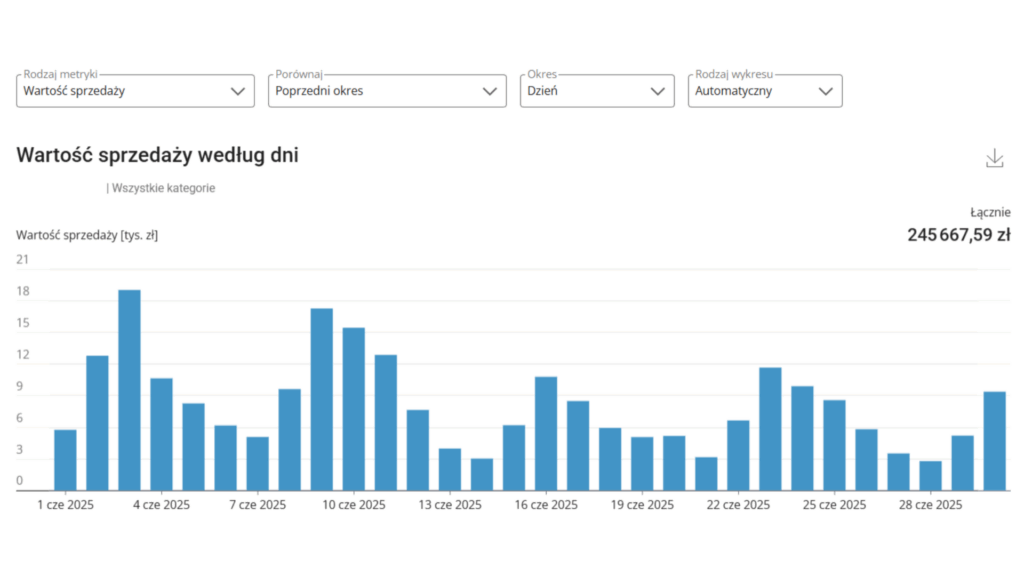Click the bar for 4 cze 2025
This screenshot has width=1024, height=576.
click(161, 434)
